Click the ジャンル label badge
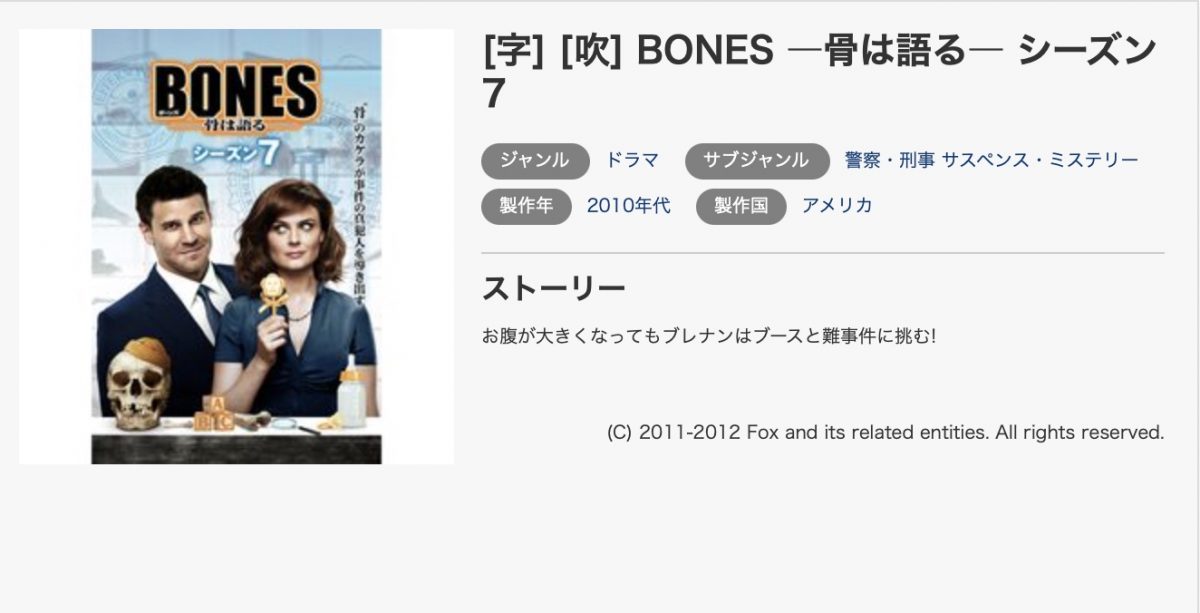 pyautogui.click(x=536, y=161)
